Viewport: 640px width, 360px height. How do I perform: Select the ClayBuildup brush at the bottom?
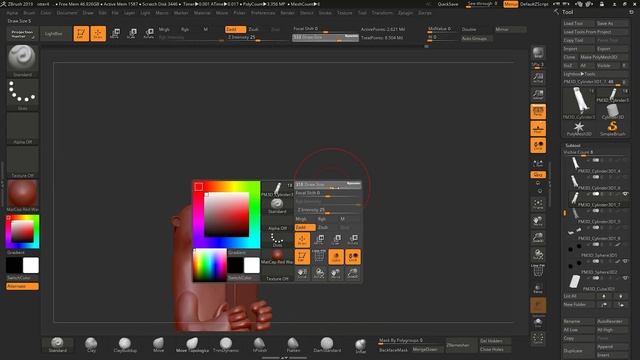125,345
